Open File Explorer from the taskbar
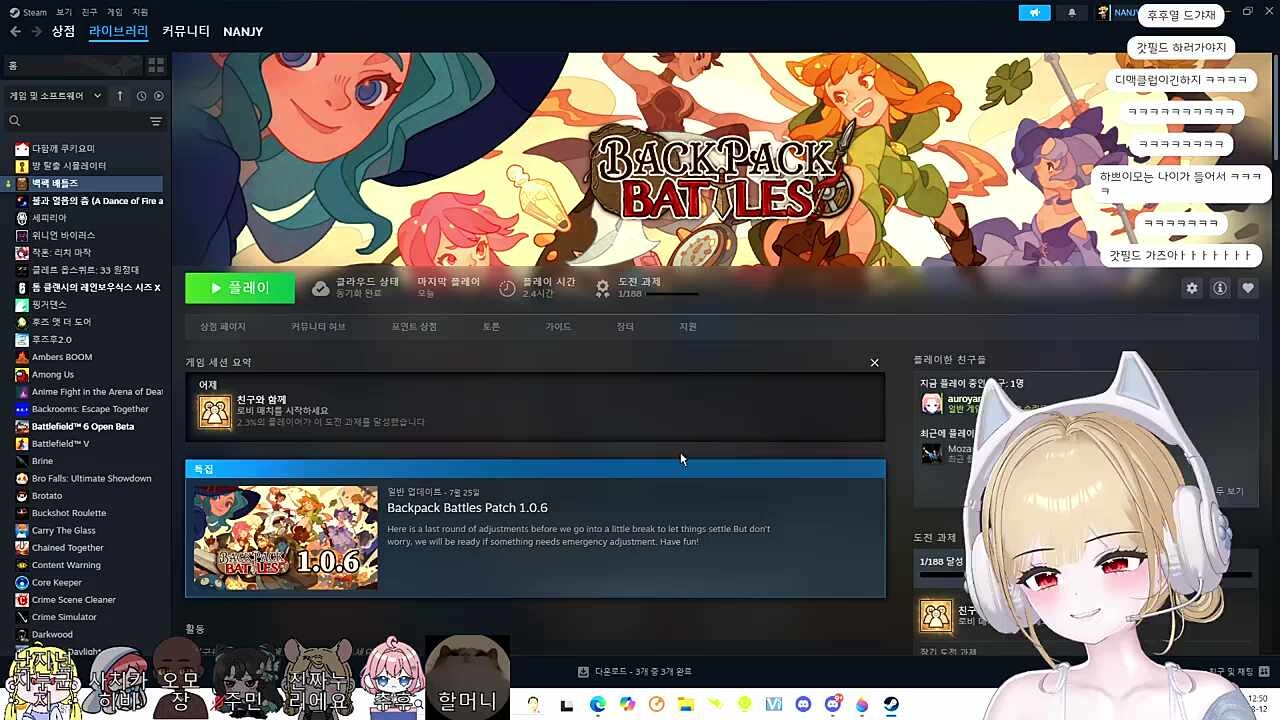 [686, 704]
